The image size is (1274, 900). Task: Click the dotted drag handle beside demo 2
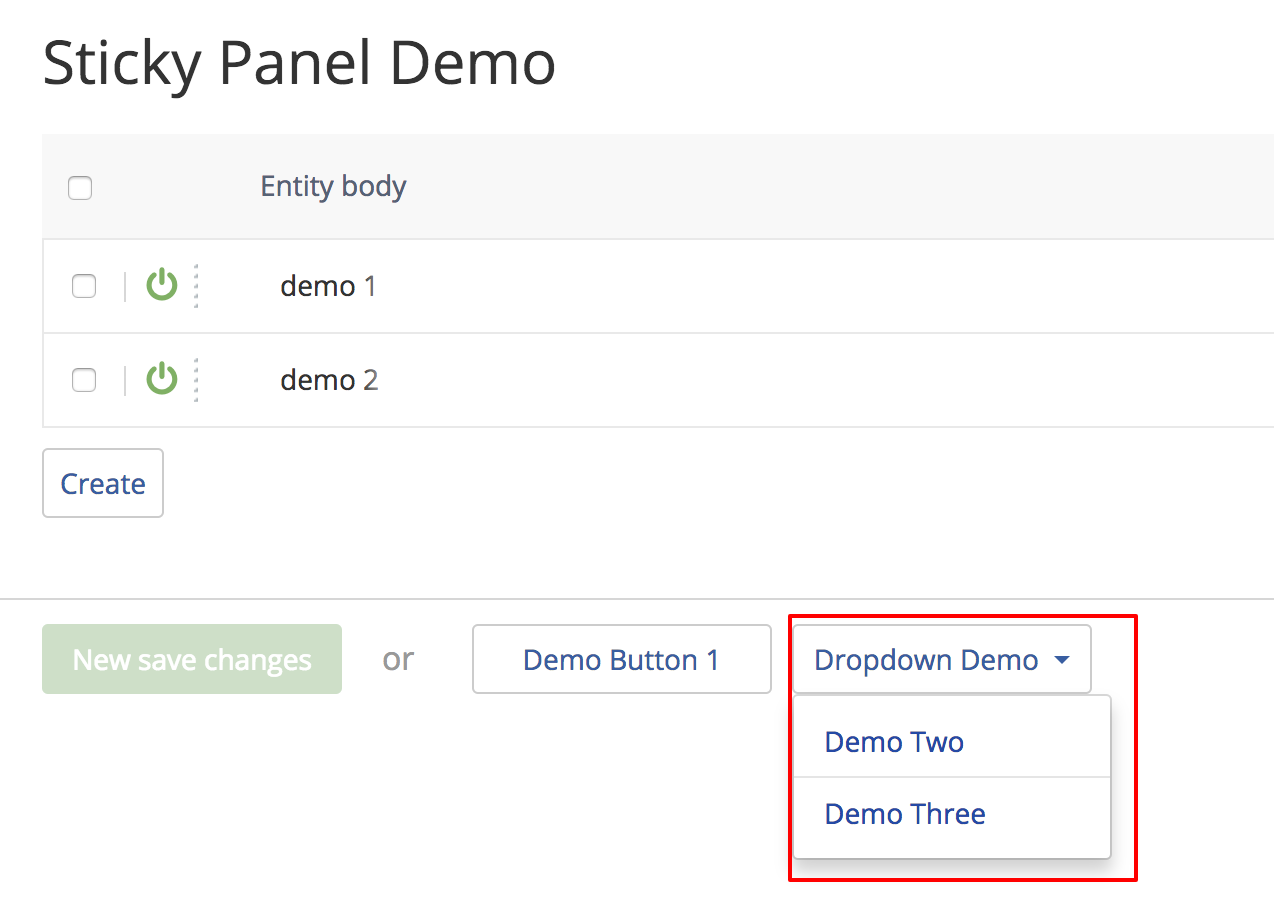pos(198,380)
